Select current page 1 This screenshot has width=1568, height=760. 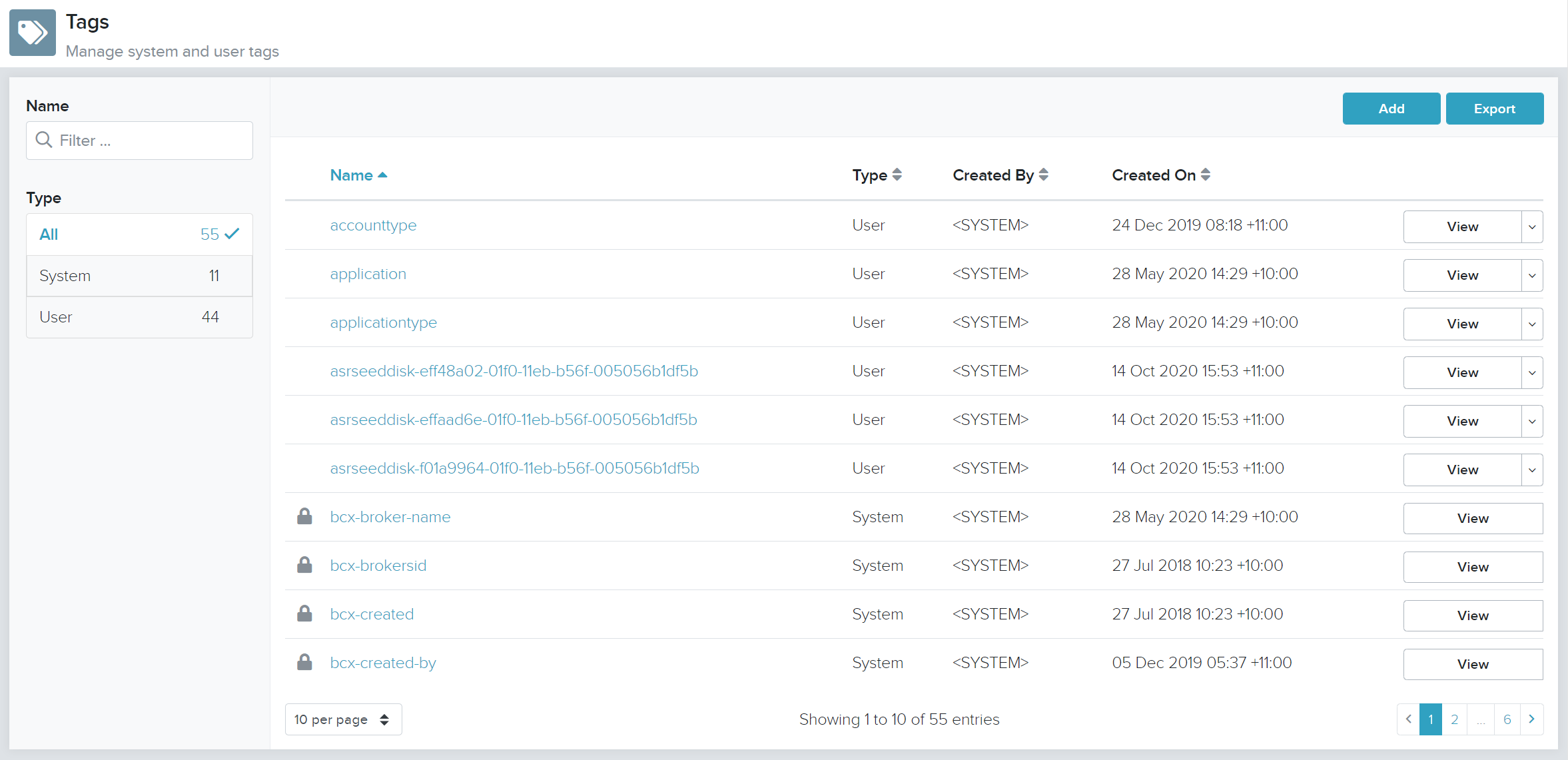[x=1431, y=719]
